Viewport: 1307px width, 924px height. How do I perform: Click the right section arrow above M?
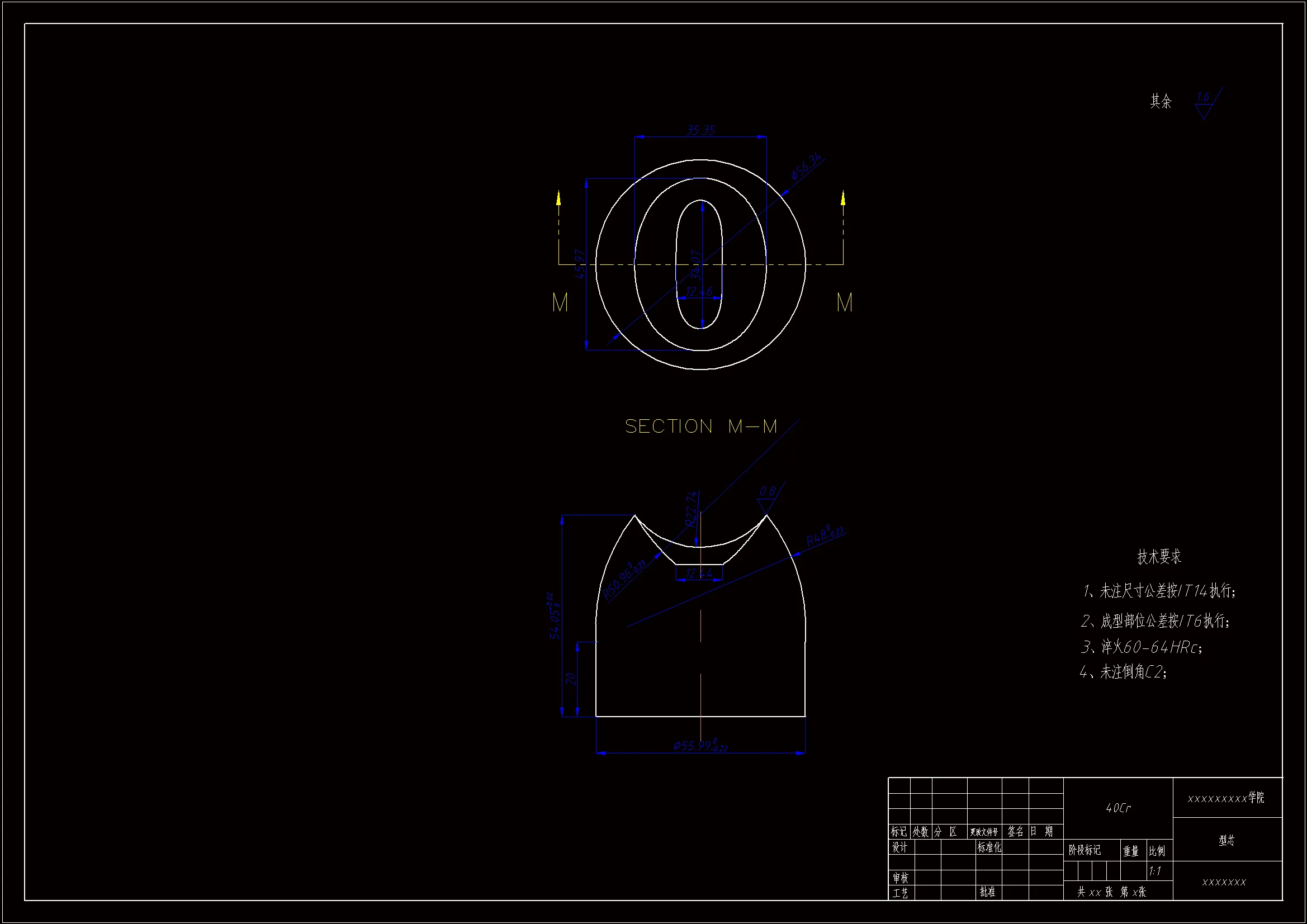(842, 198)
